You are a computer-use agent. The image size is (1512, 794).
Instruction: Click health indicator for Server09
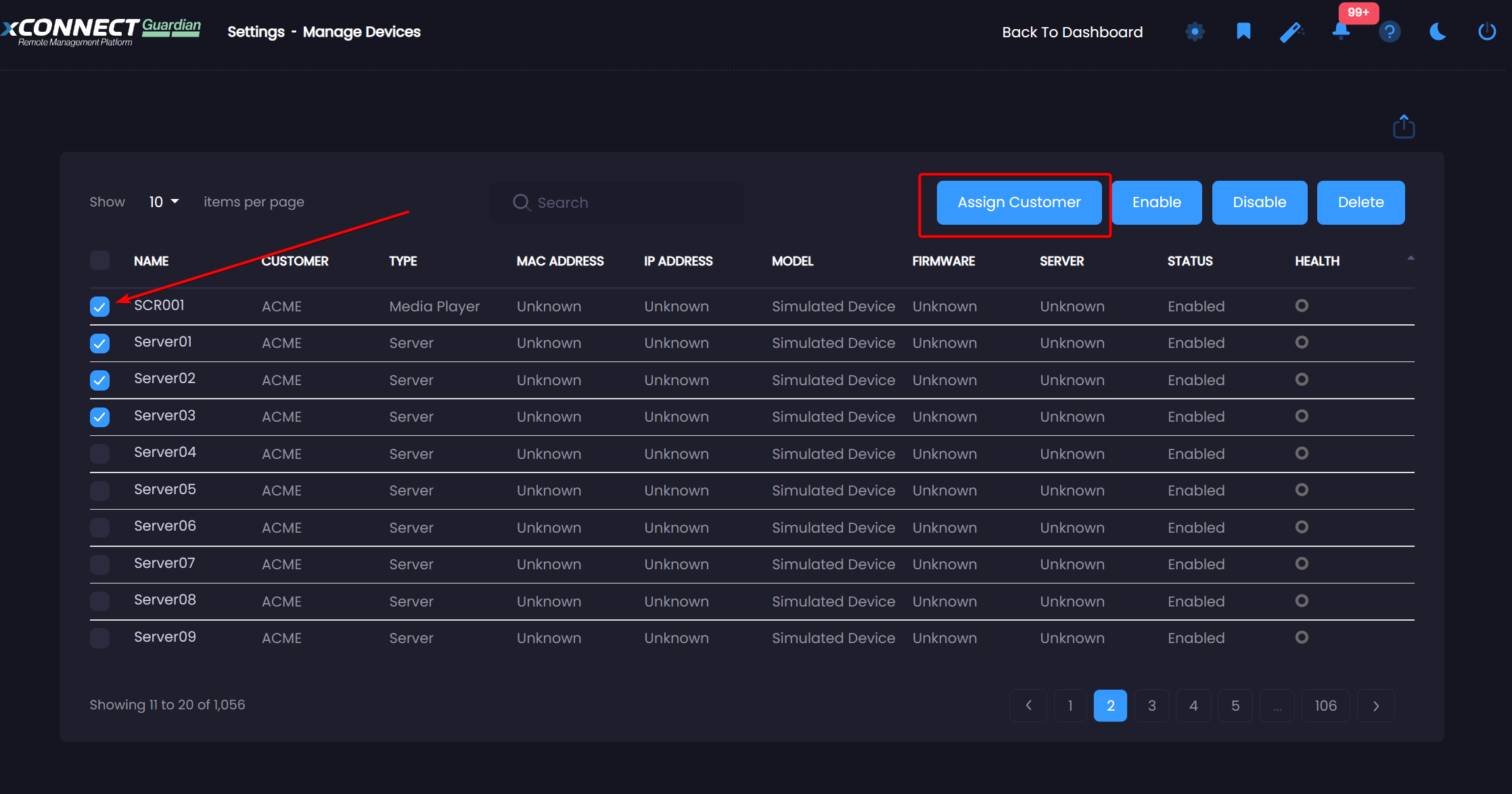[x=1302, y=638]
